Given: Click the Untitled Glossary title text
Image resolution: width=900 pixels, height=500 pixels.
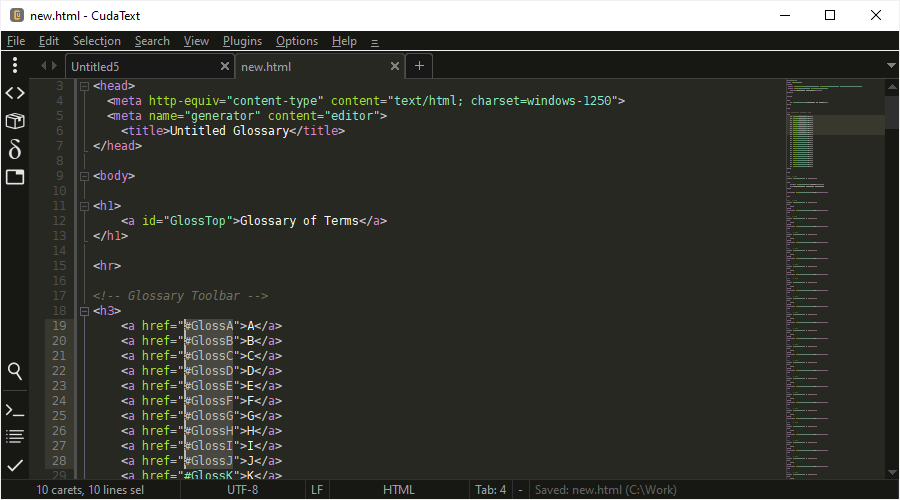Looking at the screenshot, I should [229, 131].
